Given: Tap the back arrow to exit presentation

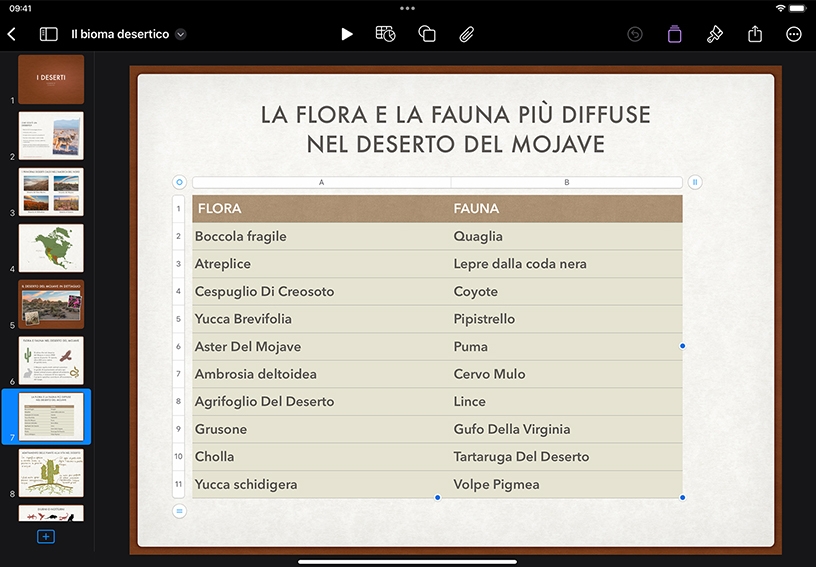Looking at the screenshot, I should tap(12, 34).
